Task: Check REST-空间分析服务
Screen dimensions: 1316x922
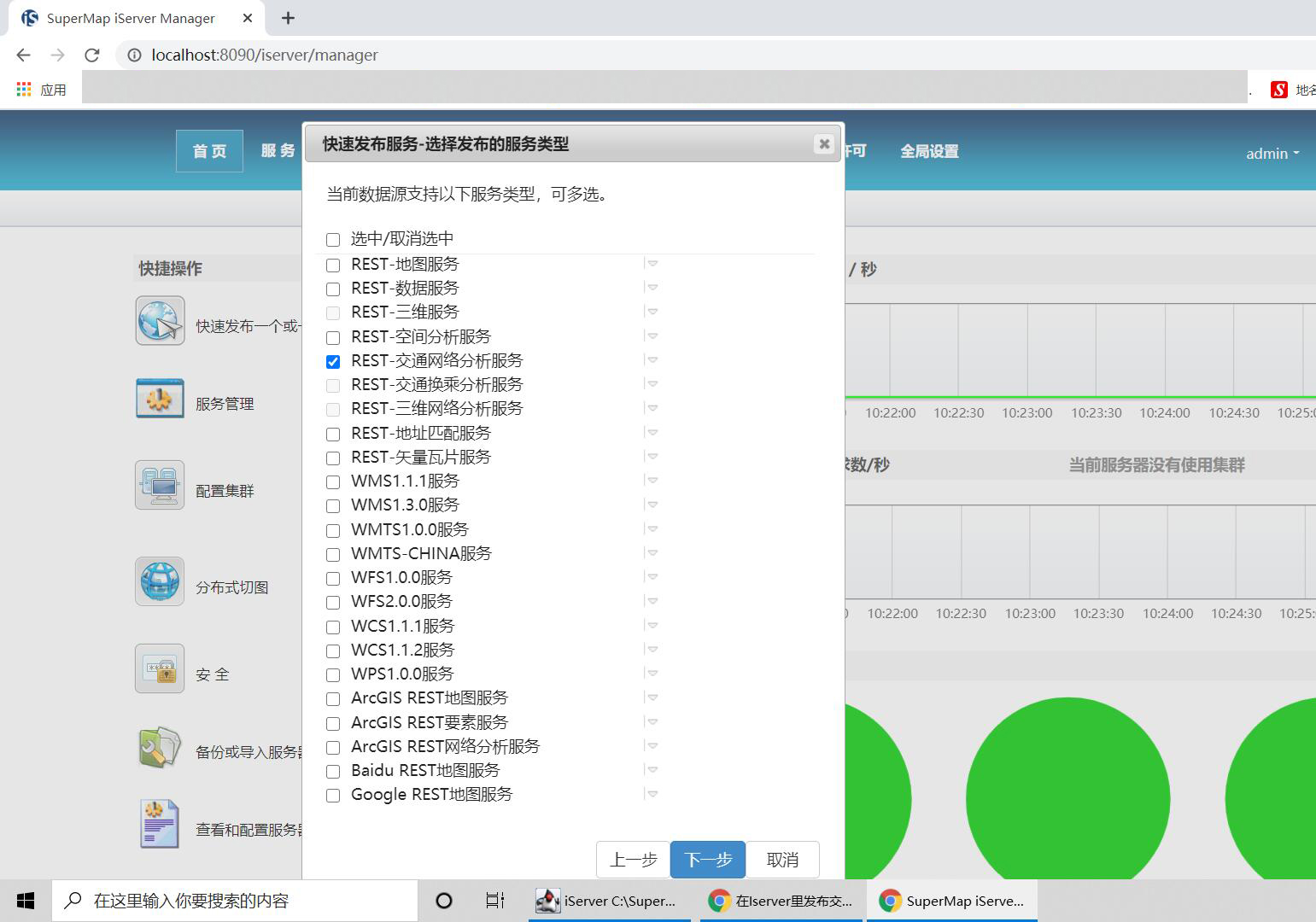Action: [x=333, y=338]
